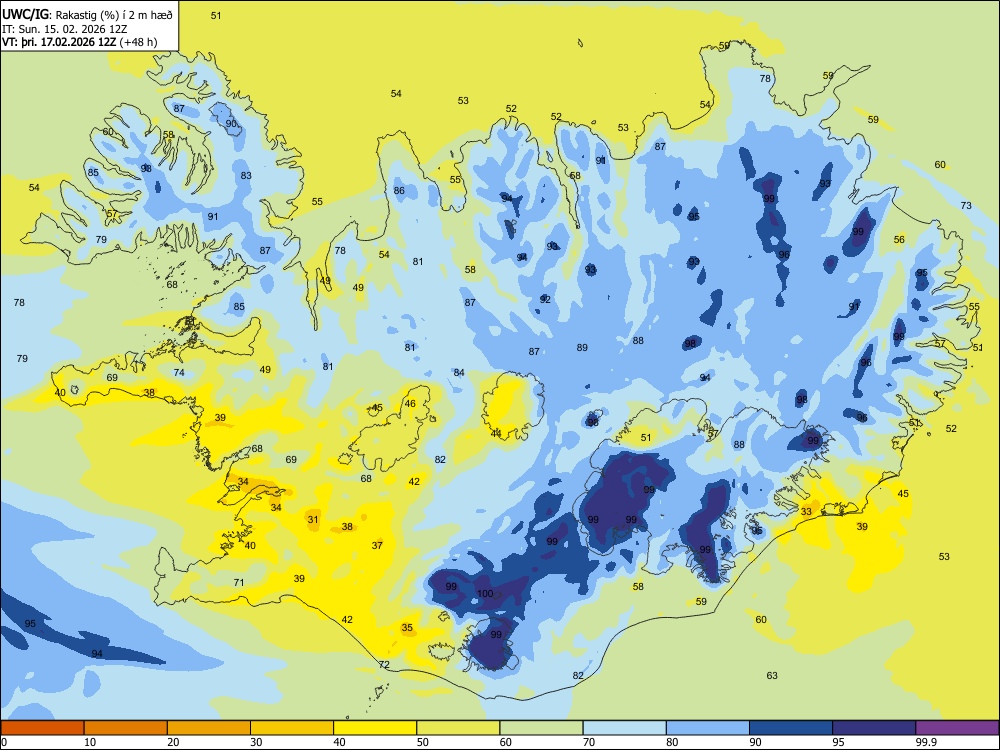Pick the pale green 60–70 legend swatch
This screenshot has height=750, width=1000.
point(541,728)
